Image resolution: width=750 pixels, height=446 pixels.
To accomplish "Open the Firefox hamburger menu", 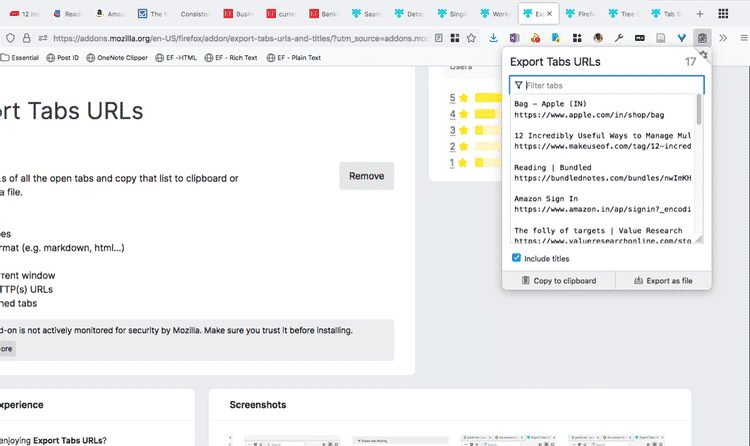I will [x=744, y=38].
